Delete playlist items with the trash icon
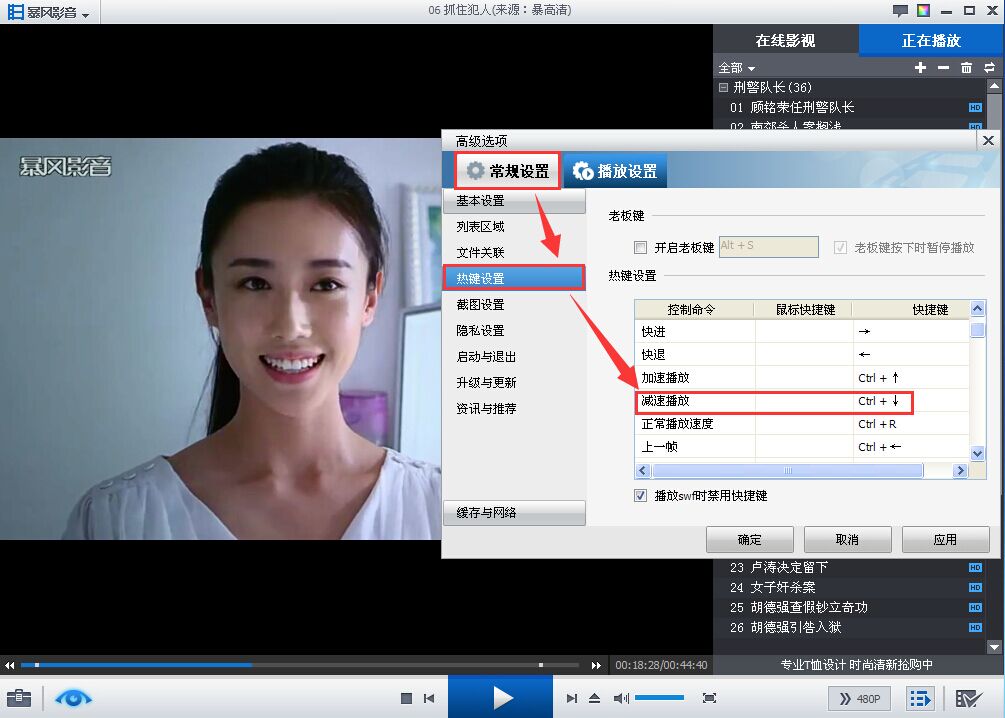This screenshot has height=718, width=1005. tap(967, 67)
